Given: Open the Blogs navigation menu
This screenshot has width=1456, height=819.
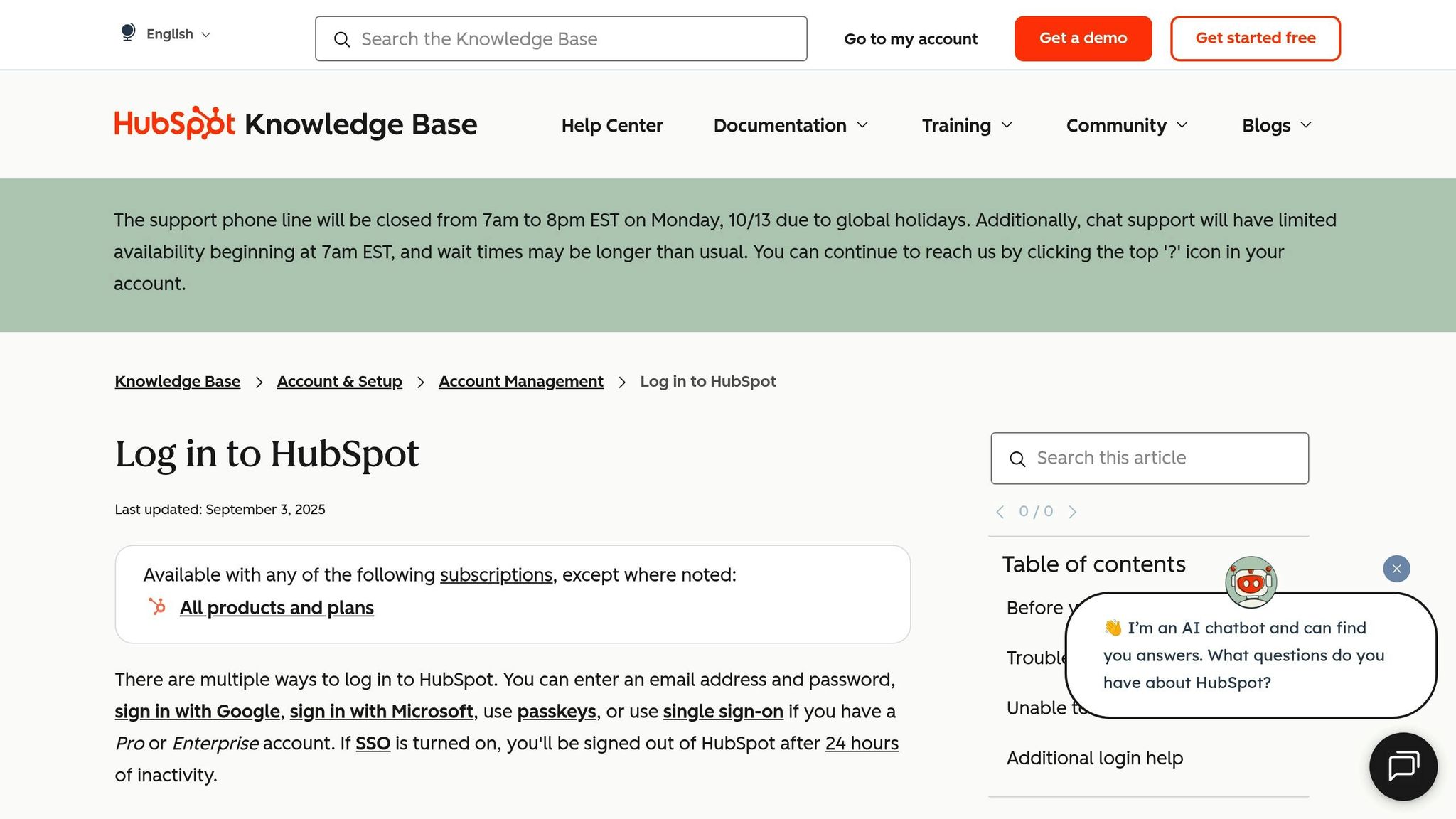Looking at the screenshot, I should (x=1276, y=125).
